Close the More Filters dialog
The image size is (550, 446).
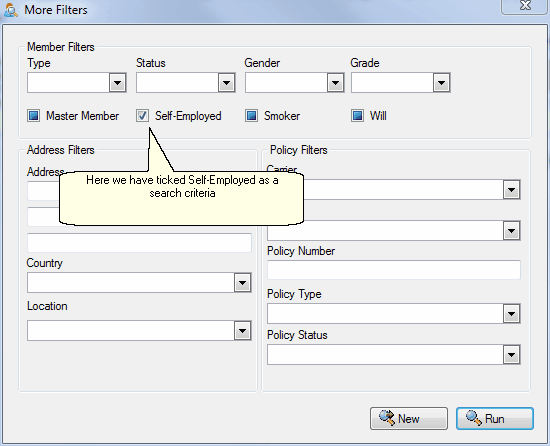tap(525, 6)
